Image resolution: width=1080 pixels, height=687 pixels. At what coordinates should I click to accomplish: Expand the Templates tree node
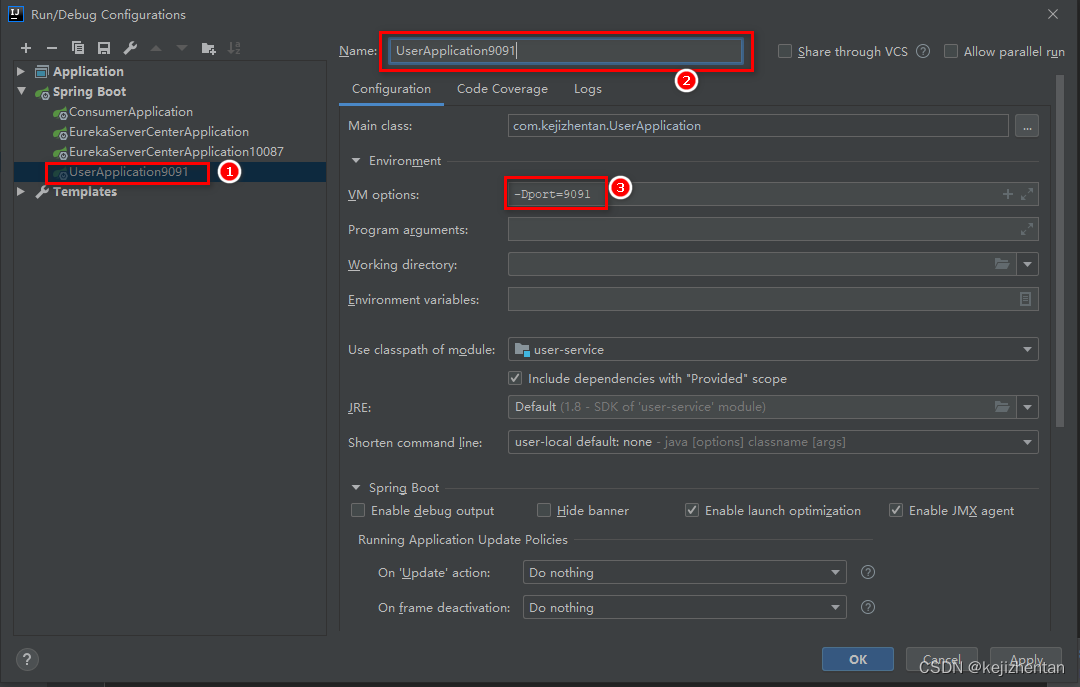[21, 191]
